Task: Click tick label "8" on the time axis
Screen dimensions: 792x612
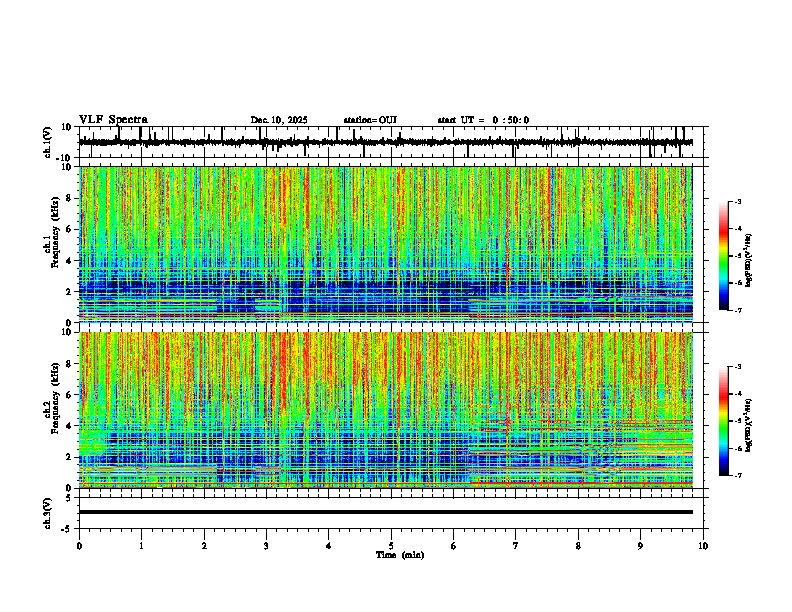Action: pos(578,546)
